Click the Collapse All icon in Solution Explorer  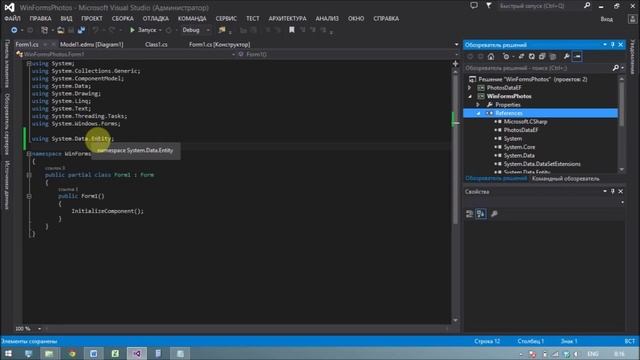pyautogui.click(x=542, y=57)
